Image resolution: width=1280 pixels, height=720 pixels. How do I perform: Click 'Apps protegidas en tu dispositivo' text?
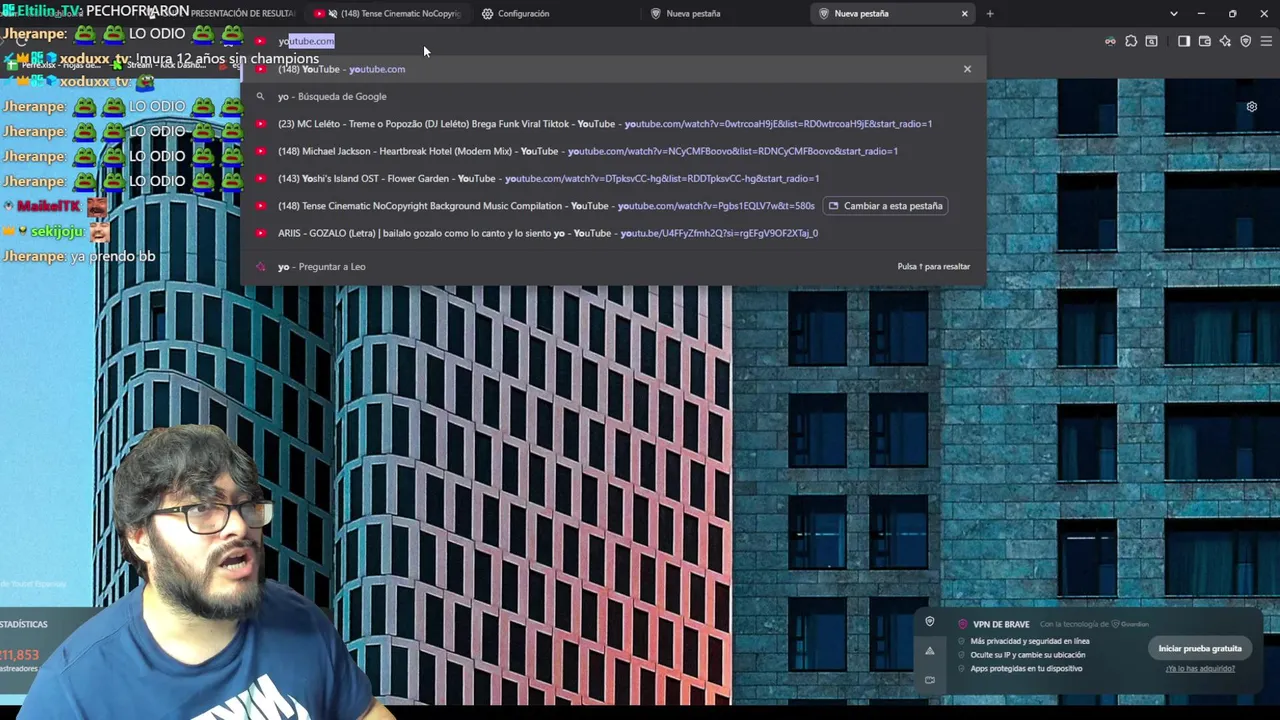pyautogui.click(x=1026, y=668)
